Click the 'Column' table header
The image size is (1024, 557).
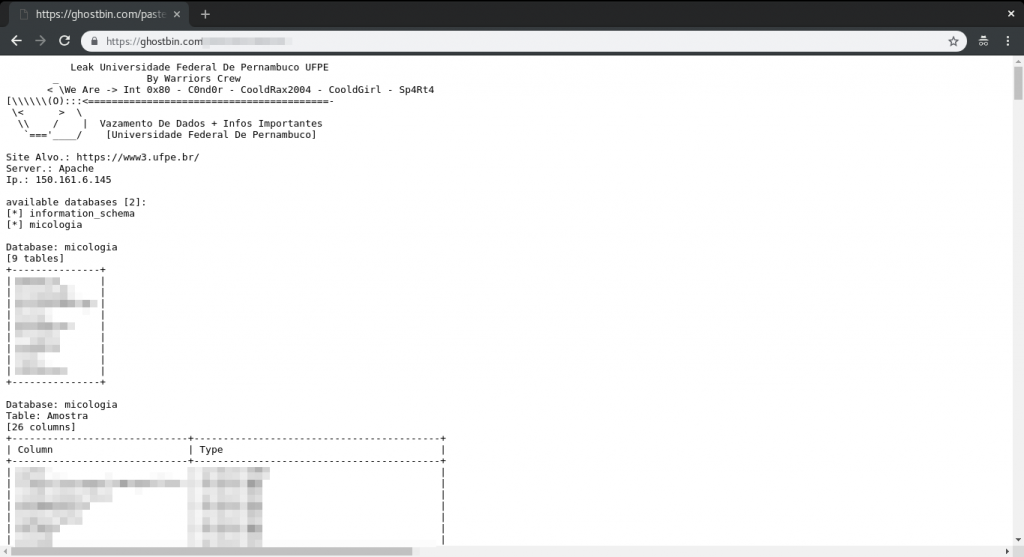pyautogui.click(x=35, y=449)
